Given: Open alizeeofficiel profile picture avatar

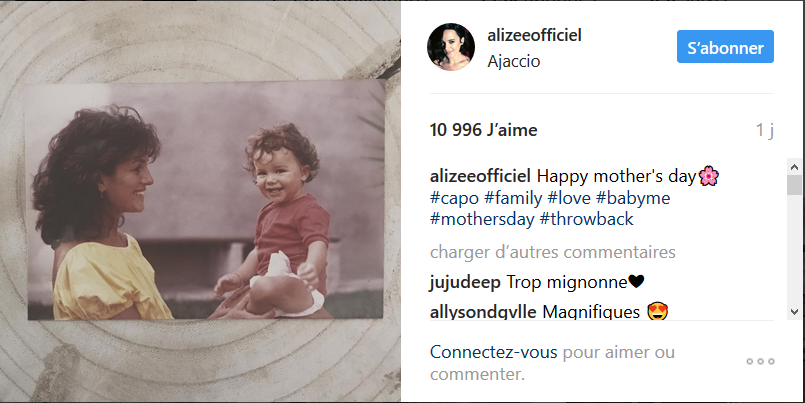Looking at the screenshot, I should 451,47.
